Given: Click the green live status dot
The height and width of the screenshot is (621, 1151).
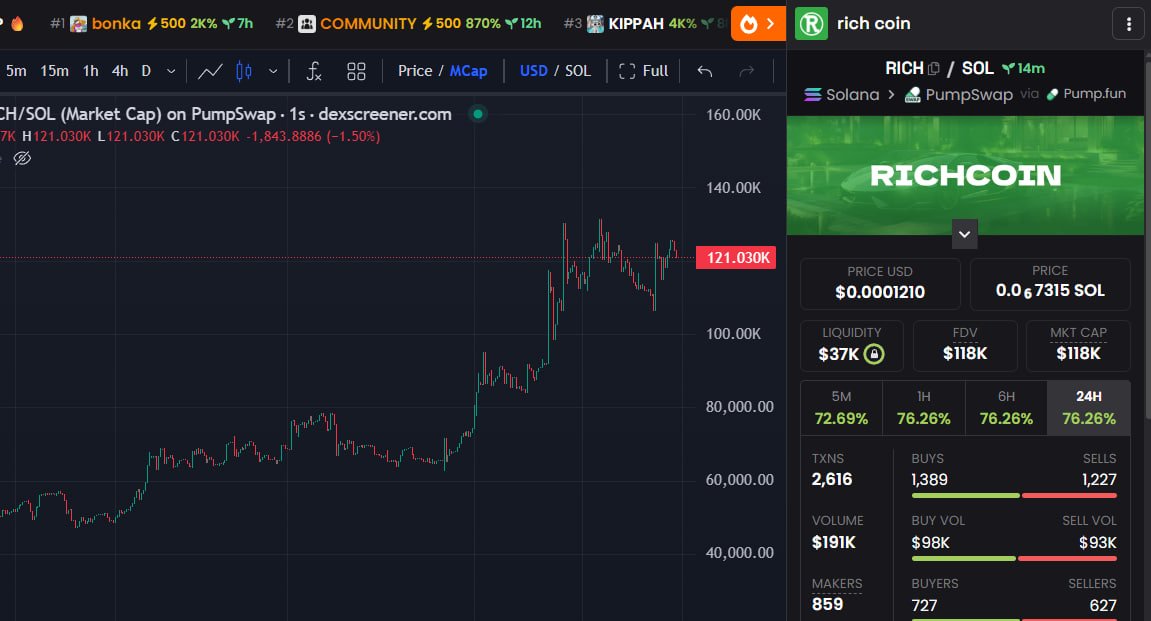Looking at the screenshot, I should coord(478,114).
